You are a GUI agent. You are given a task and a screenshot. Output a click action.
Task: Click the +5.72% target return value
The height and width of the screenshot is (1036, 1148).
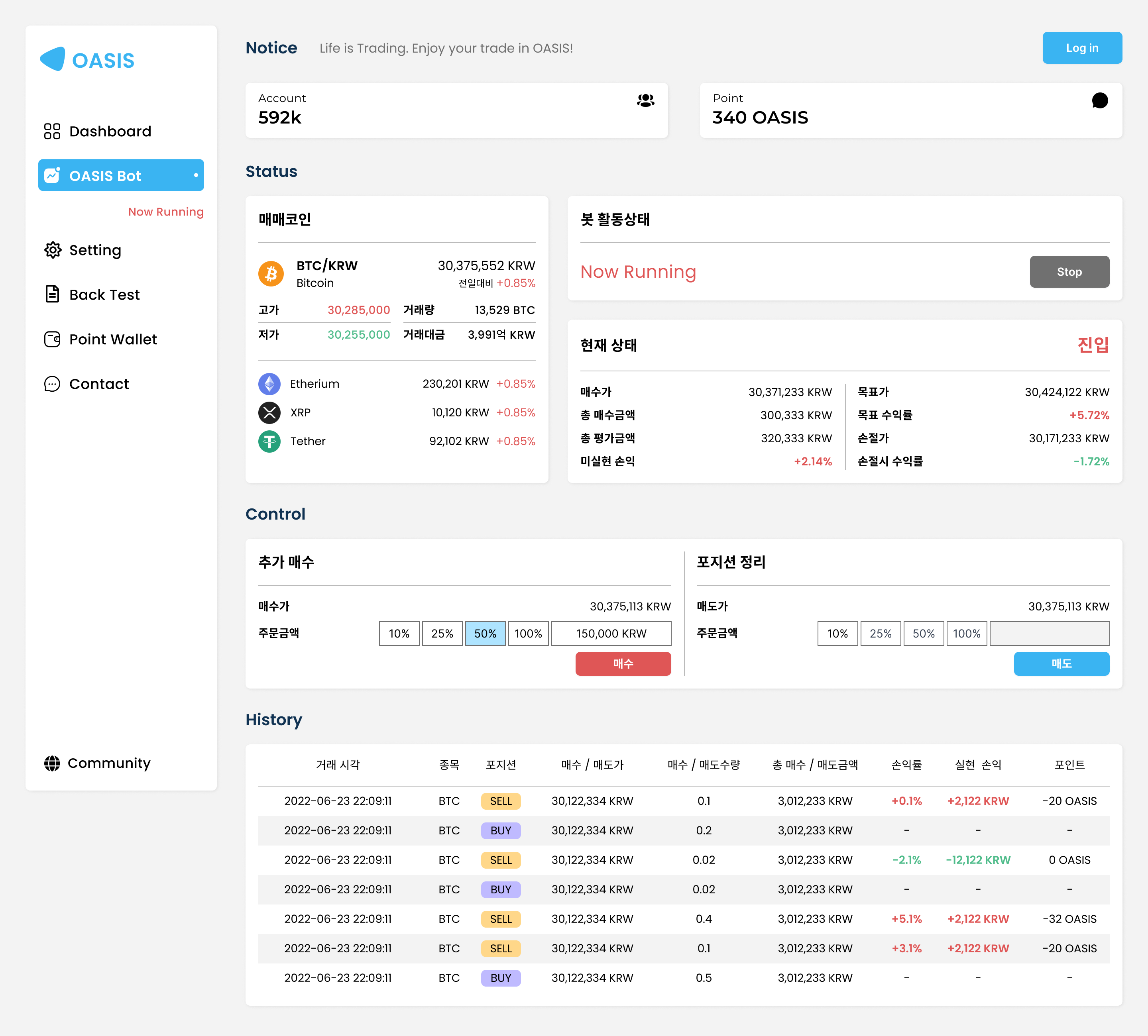coord(1089,416)
